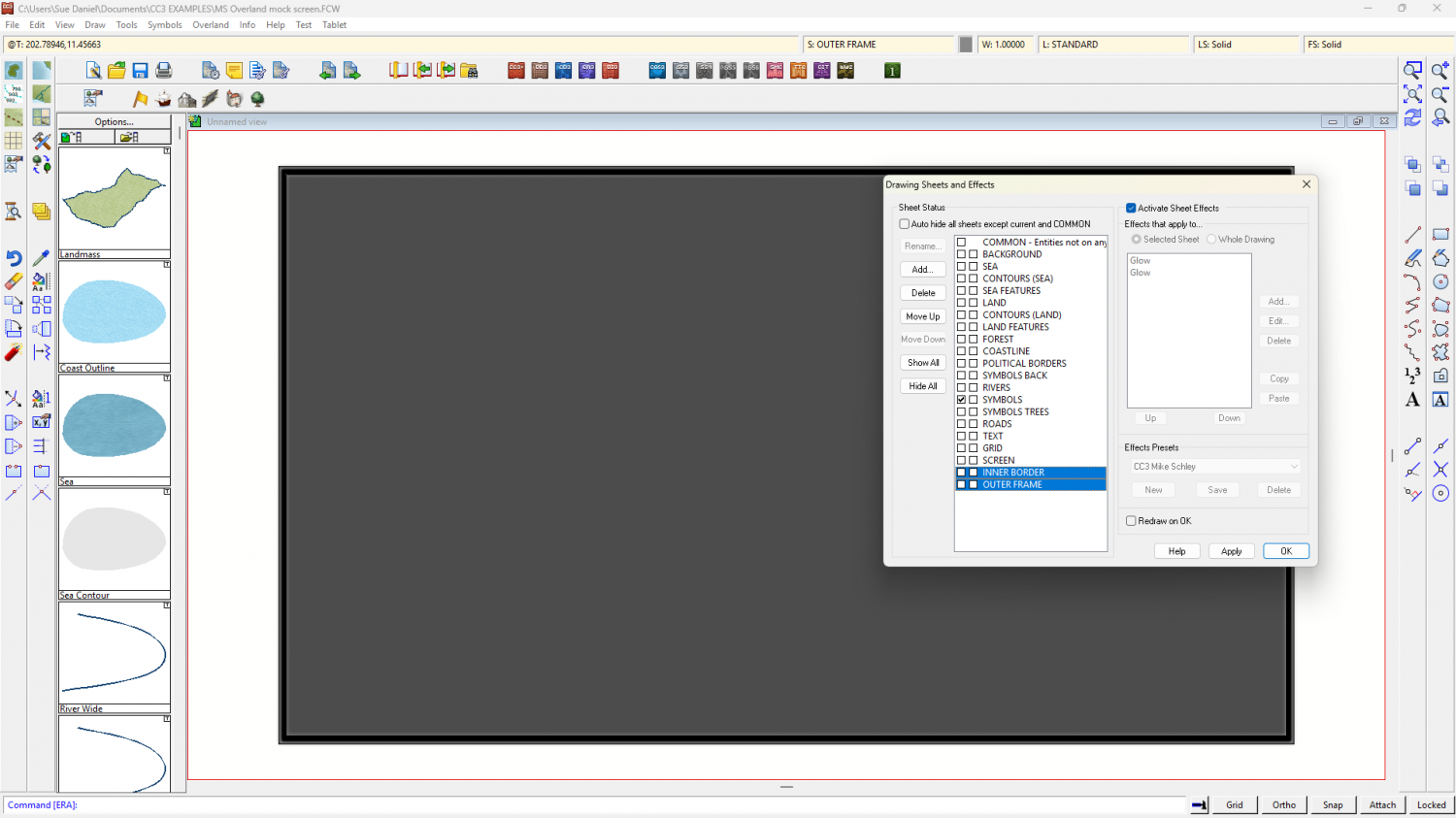Select the Text tool letter A
This screenshot has width=1456, height=818.
point(1412,400)
